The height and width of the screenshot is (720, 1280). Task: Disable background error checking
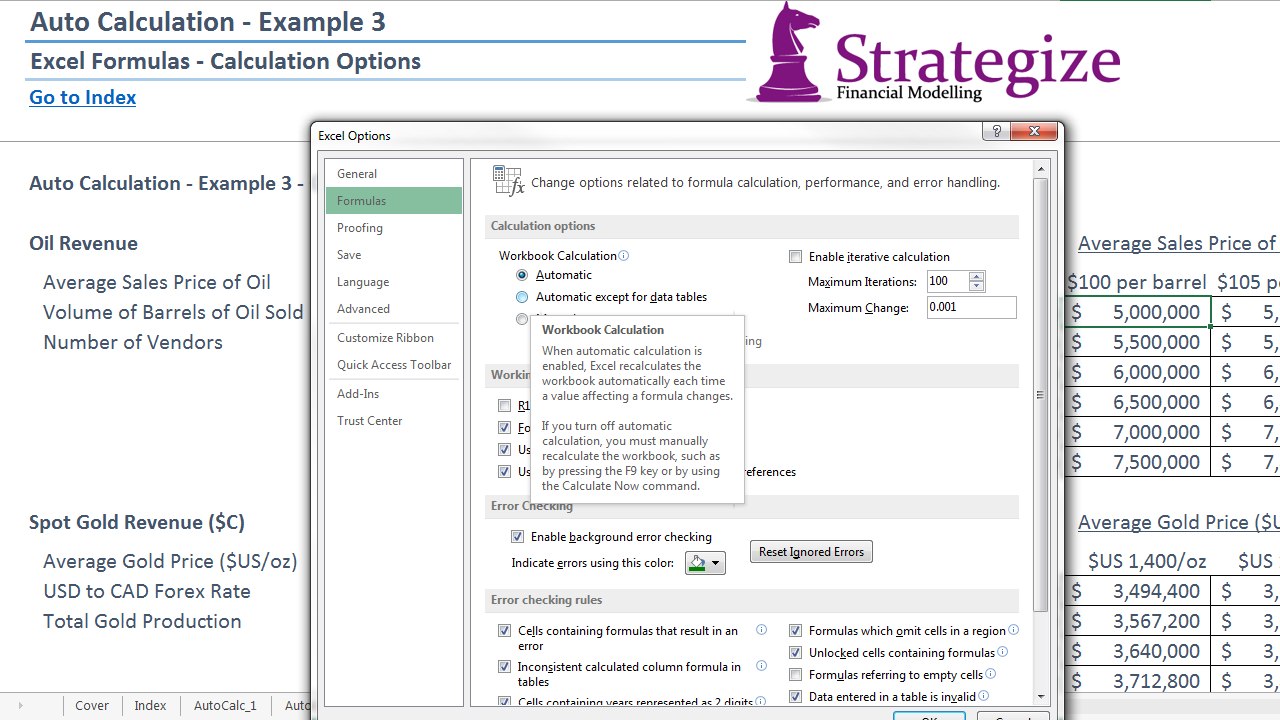[x=517, y=537]
